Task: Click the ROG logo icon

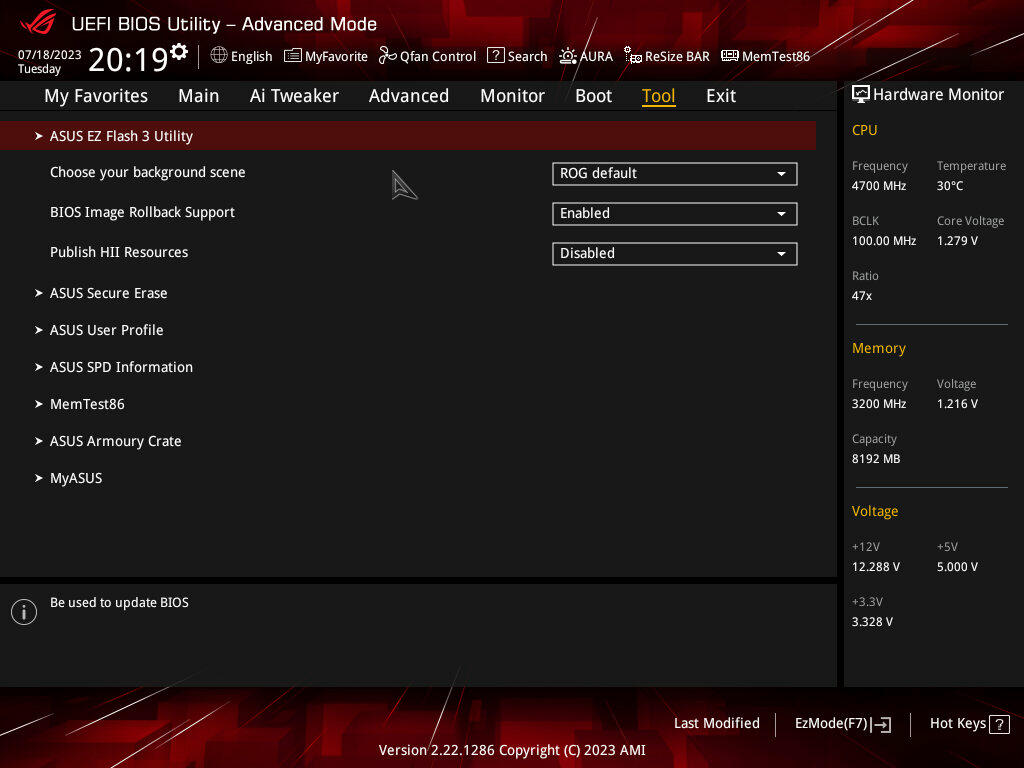Action: [x=38, y=23]
